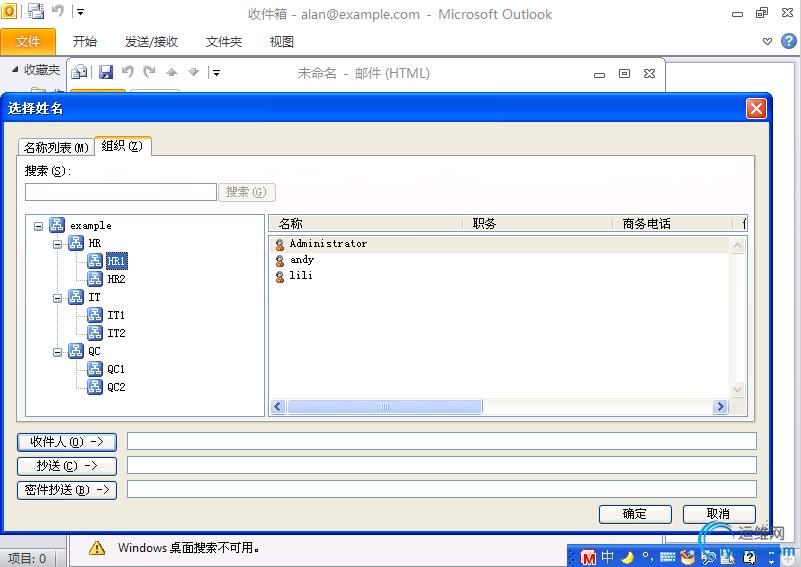Open the message window quick access customize dropdown

[216, 73]
